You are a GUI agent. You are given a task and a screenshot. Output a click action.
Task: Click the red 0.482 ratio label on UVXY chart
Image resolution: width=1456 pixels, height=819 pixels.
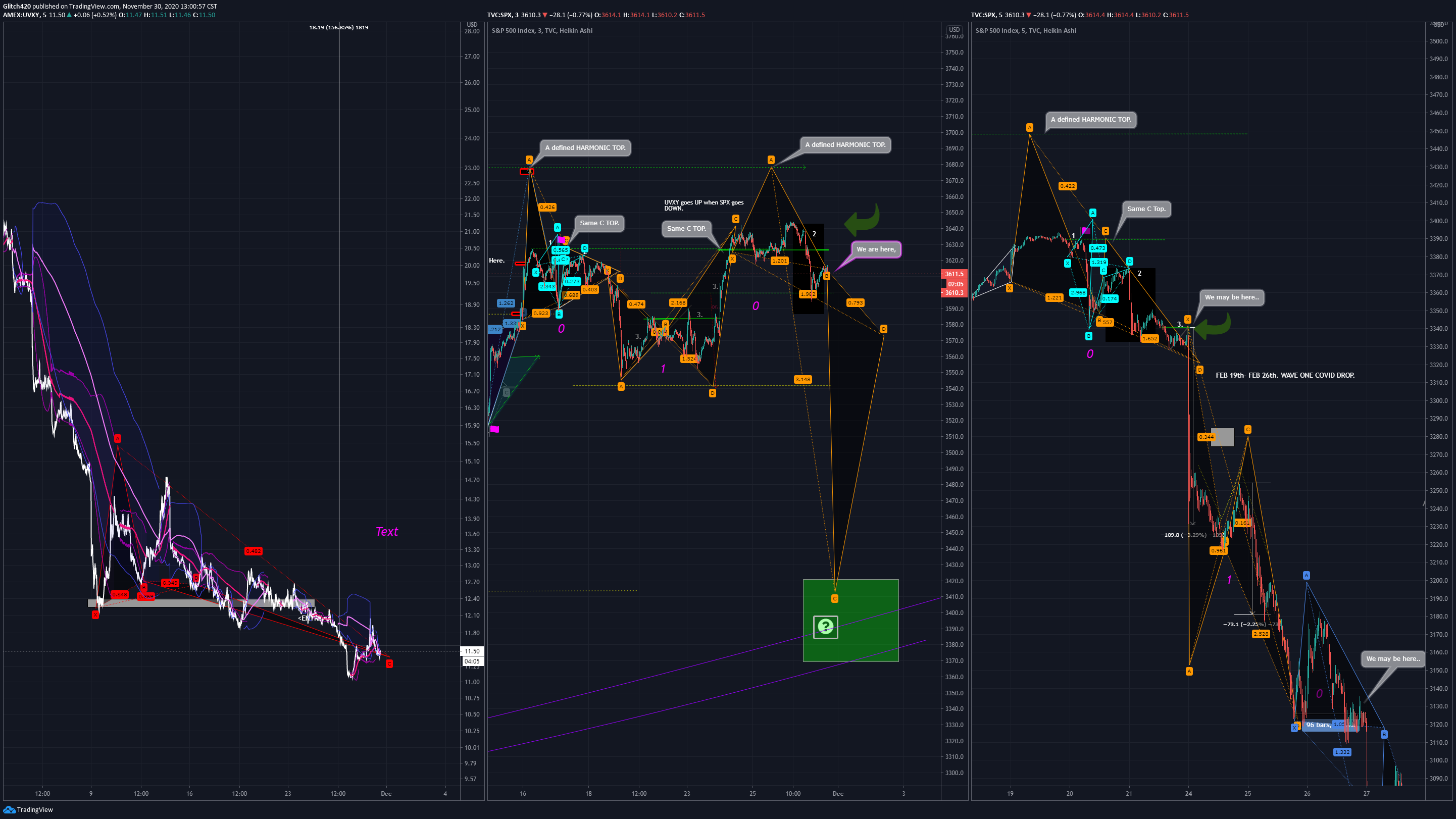pyautogui.click(x=253, y=551)
